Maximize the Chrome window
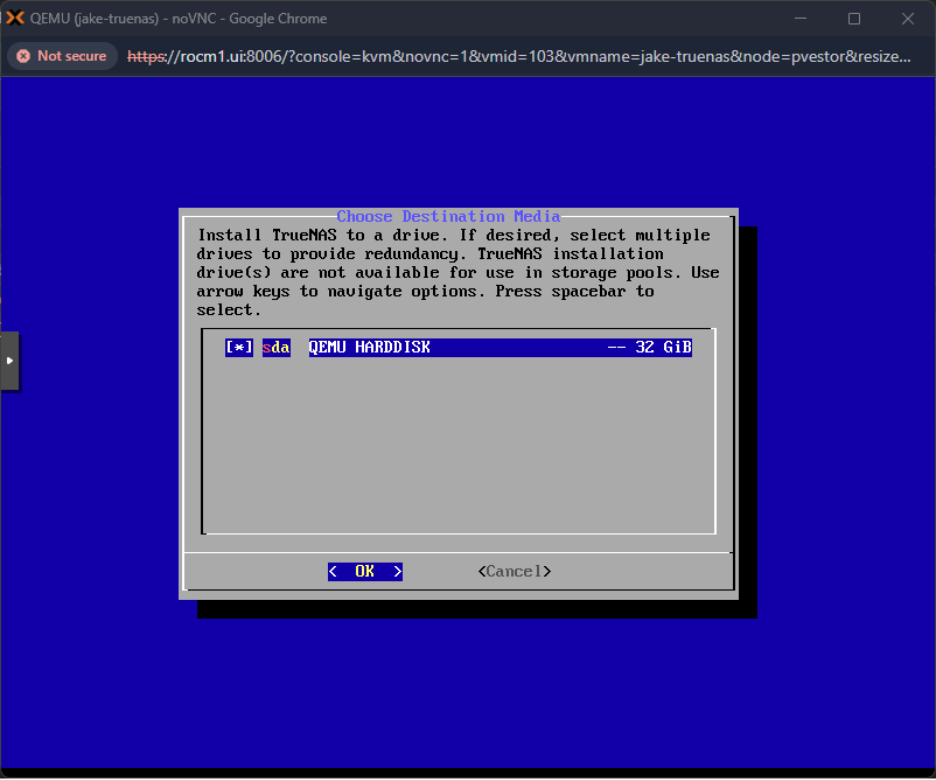This screenshot has height=780, width=936. (854, 19)
